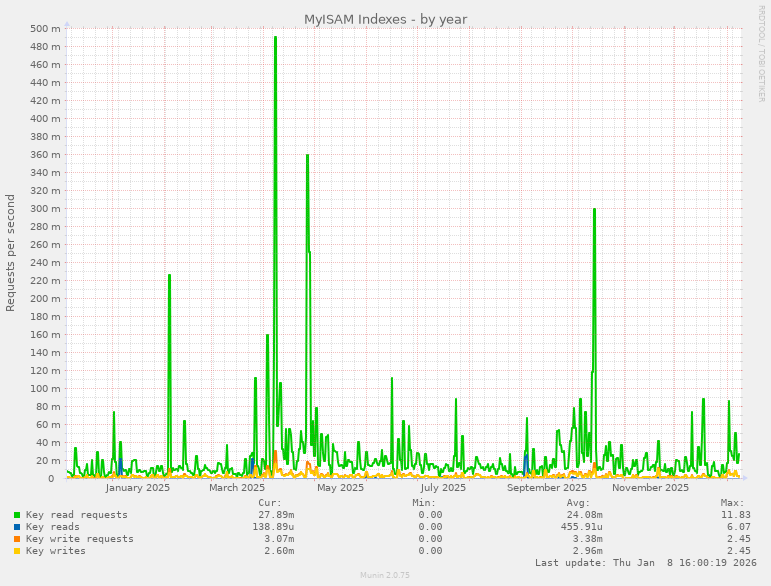Click the 'Requests per second' axis label

pos(10,253)
